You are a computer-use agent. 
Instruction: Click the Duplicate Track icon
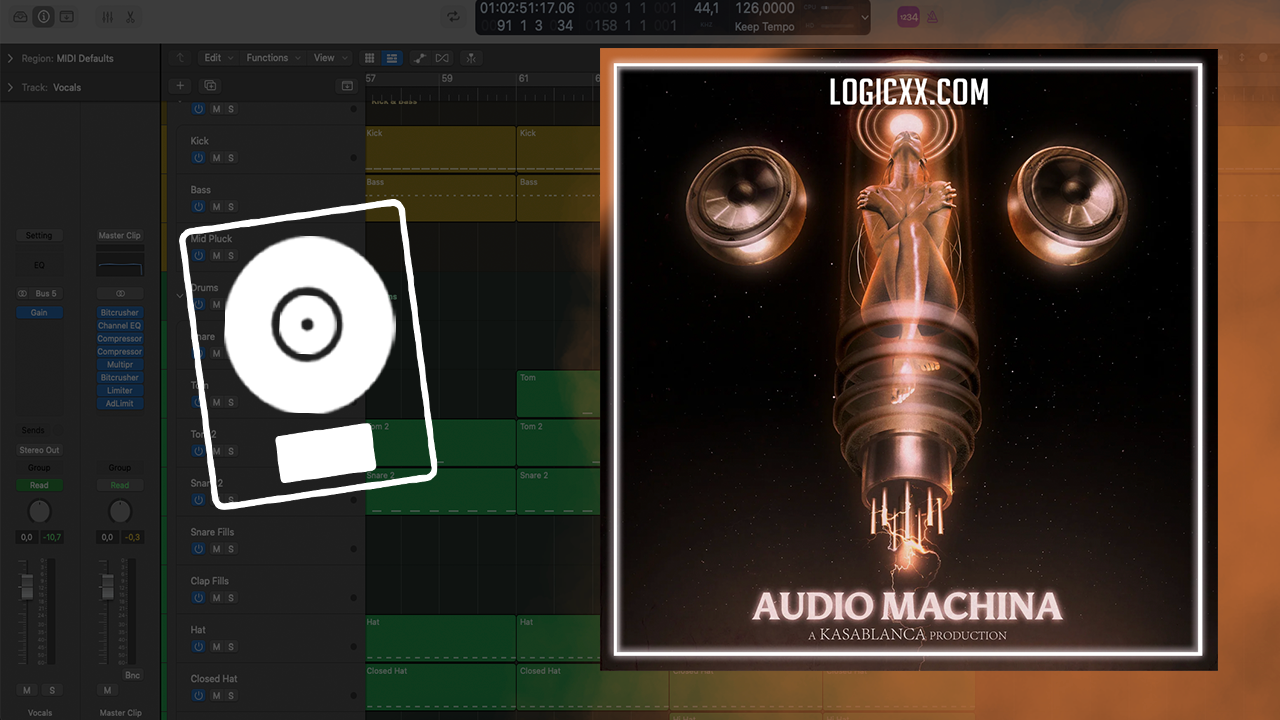coord(210,86)
